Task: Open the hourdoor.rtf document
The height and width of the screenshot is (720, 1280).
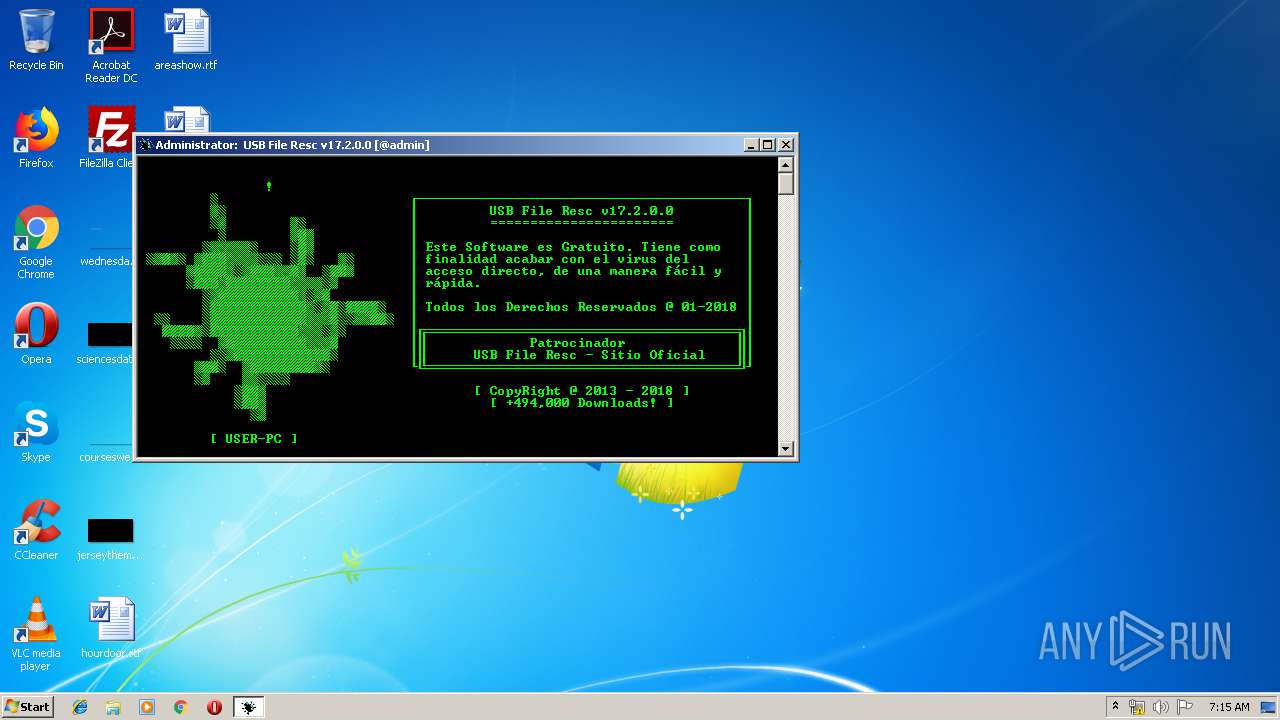Action: click(111, 628)
